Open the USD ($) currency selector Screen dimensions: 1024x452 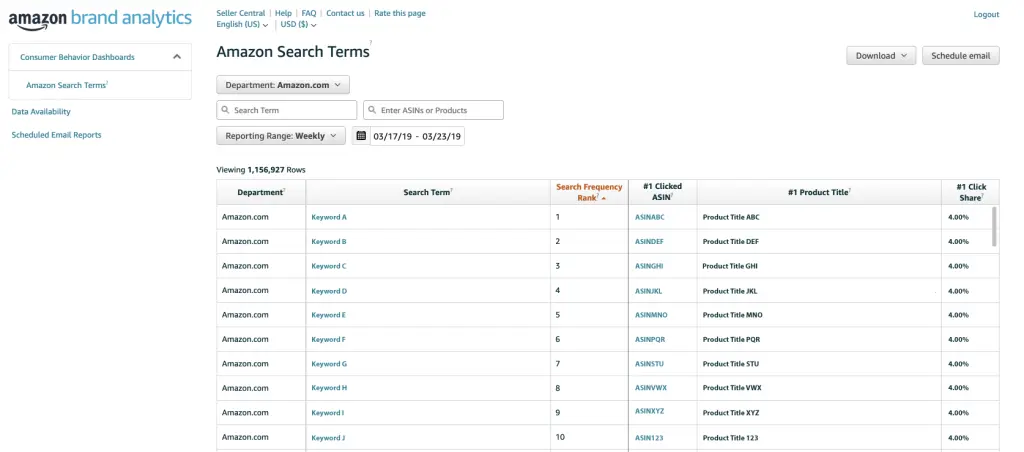298,25
